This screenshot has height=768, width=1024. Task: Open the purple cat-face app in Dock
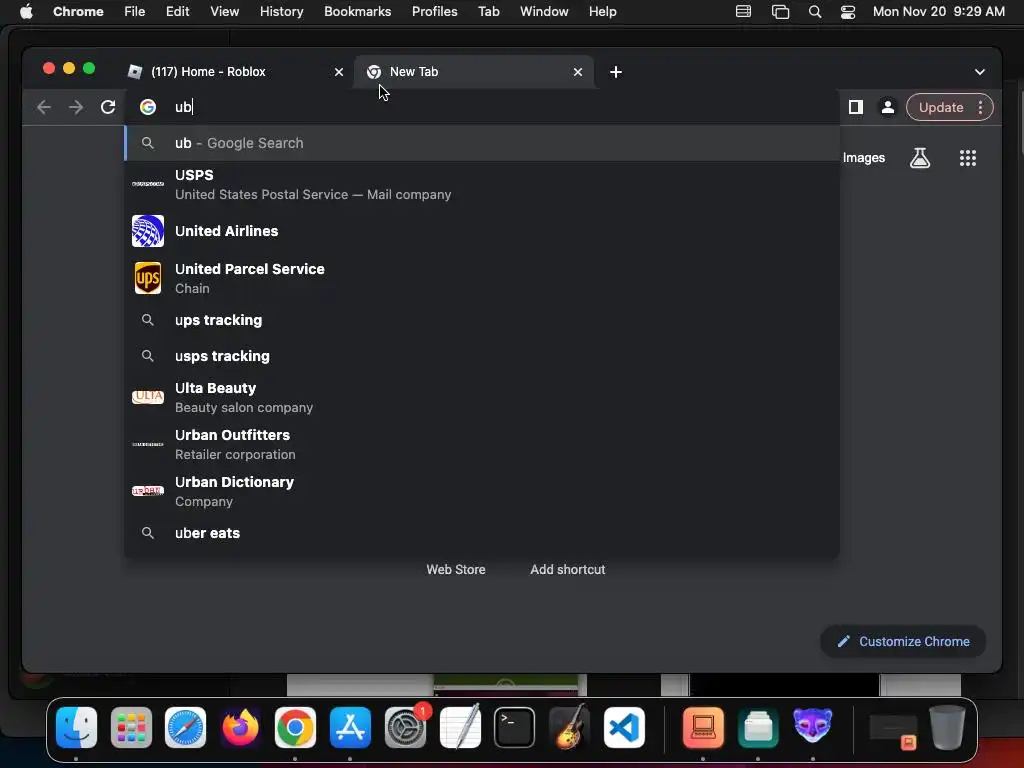pyautogui.click(x=812, y=726)
